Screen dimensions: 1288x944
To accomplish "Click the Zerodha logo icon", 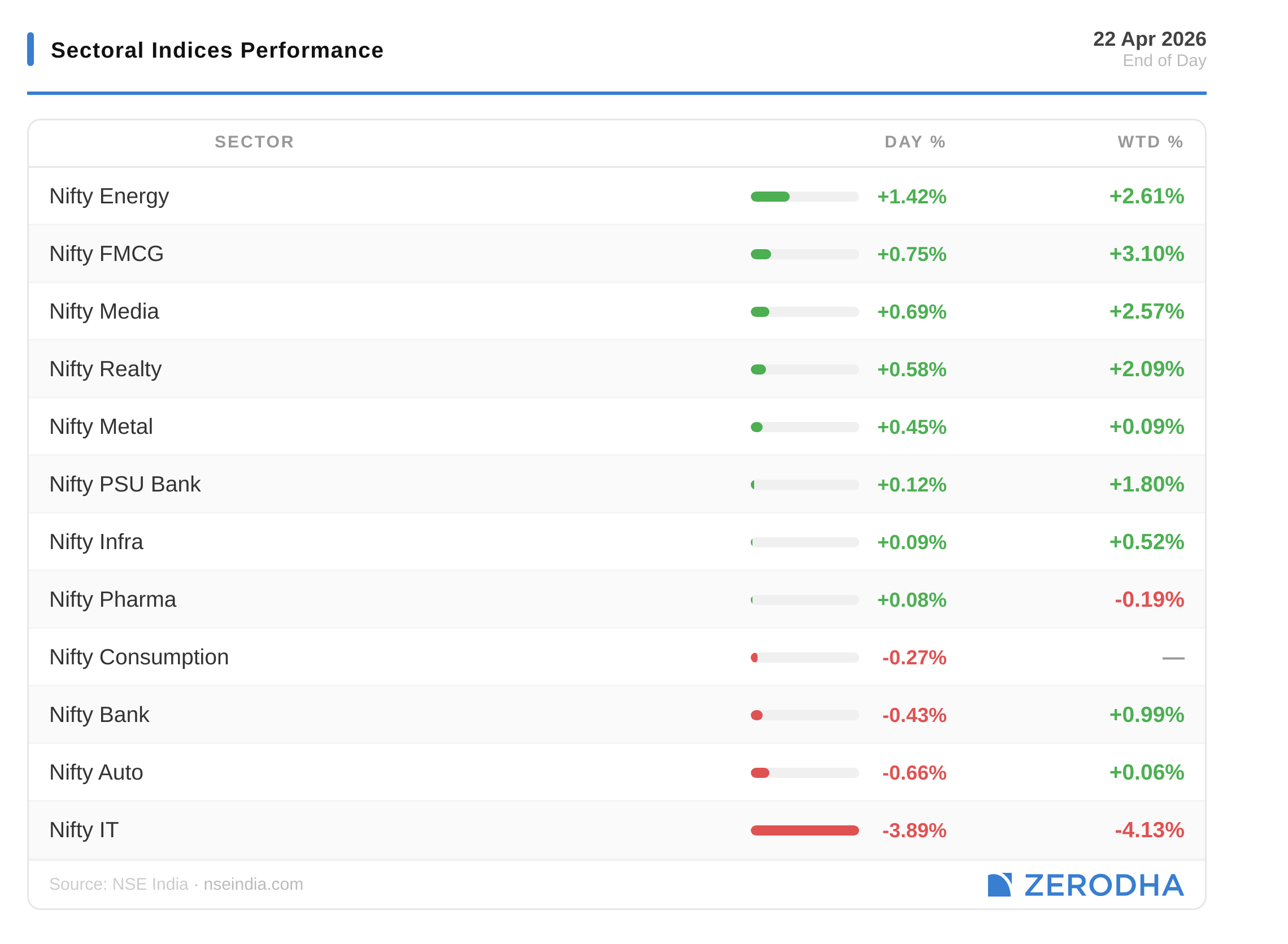I will point(999,885).
